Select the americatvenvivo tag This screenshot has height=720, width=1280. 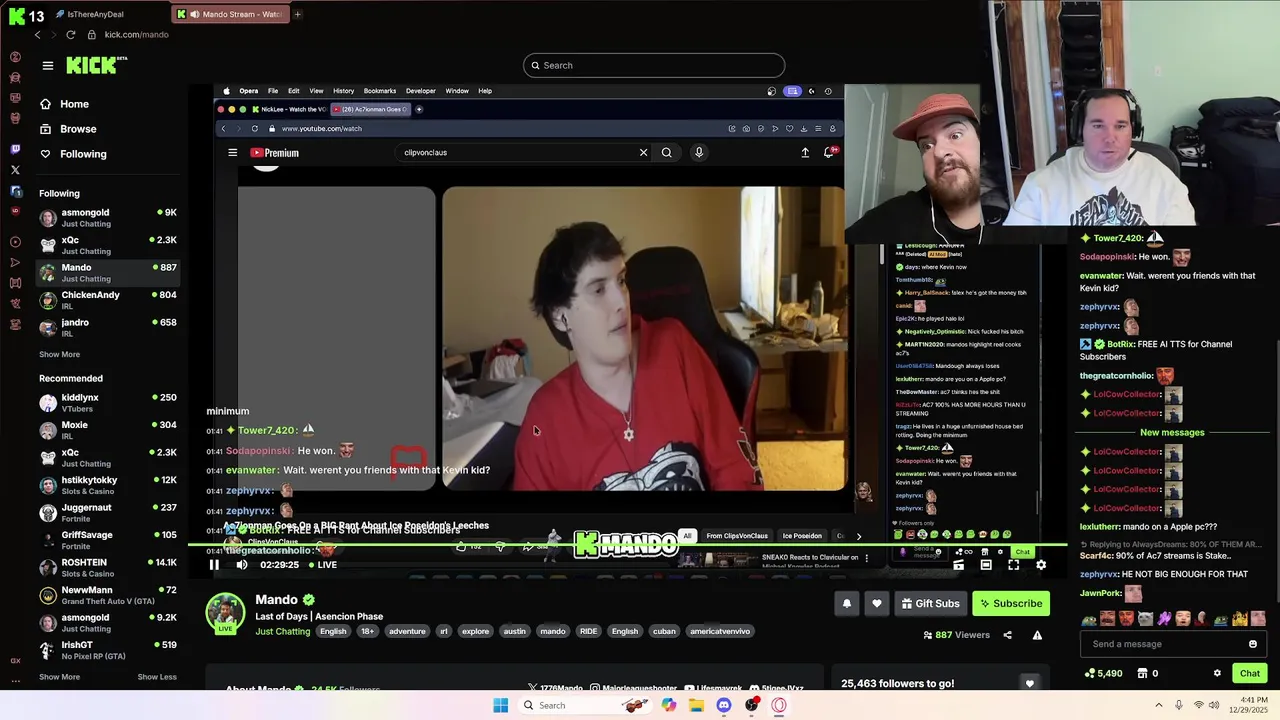tap(720, 631)
